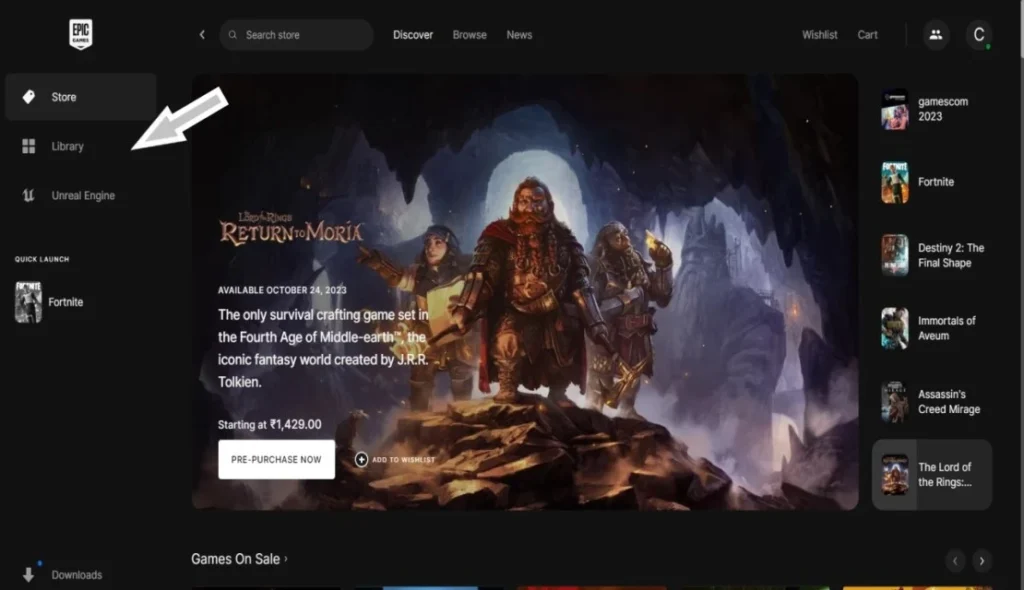Screen dimensions: 1024x590
Task: Click the Immortals of Aveum label
Action: (x=946, y=328)
